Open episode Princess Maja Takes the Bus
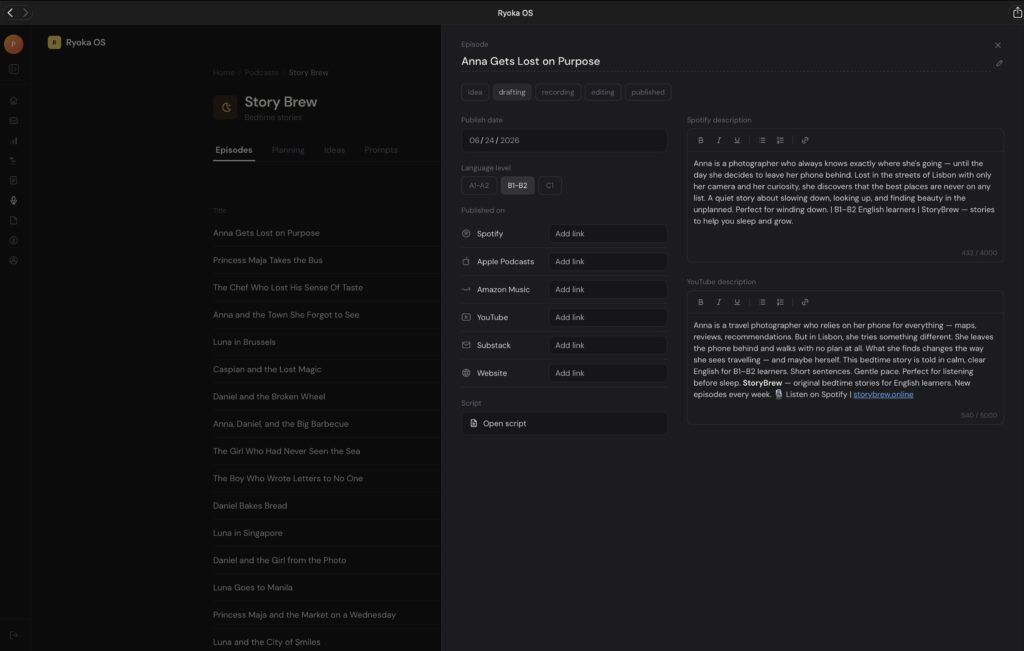 (x=268, y=260)
